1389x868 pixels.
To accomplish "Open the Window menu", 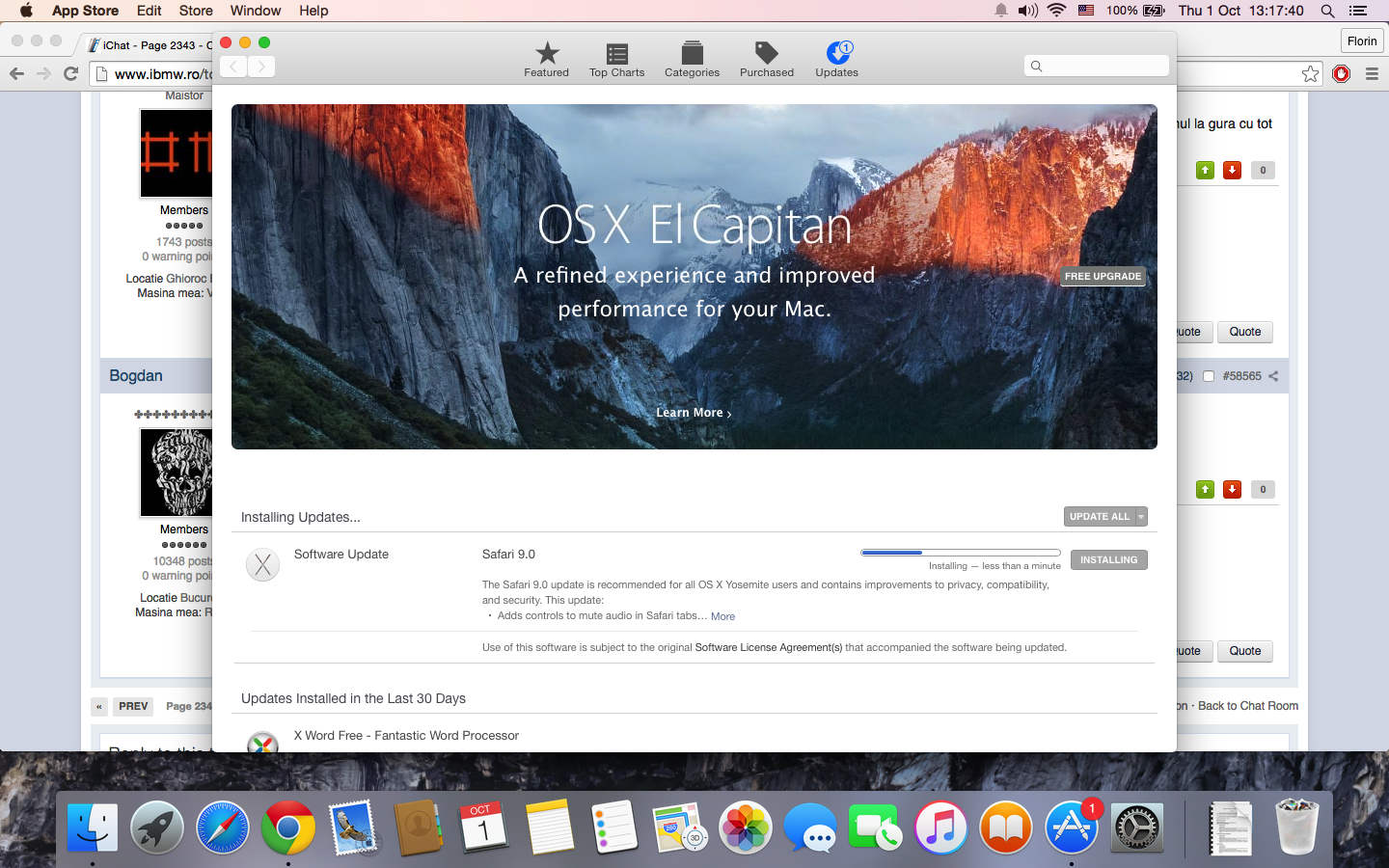I will [x=255, y=11].
